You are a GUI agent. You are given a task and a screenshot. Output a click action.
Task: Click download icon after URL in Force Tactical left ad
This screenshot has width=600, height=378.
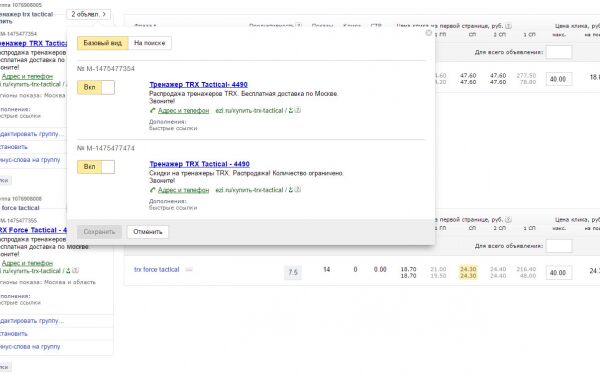point(68,270)
